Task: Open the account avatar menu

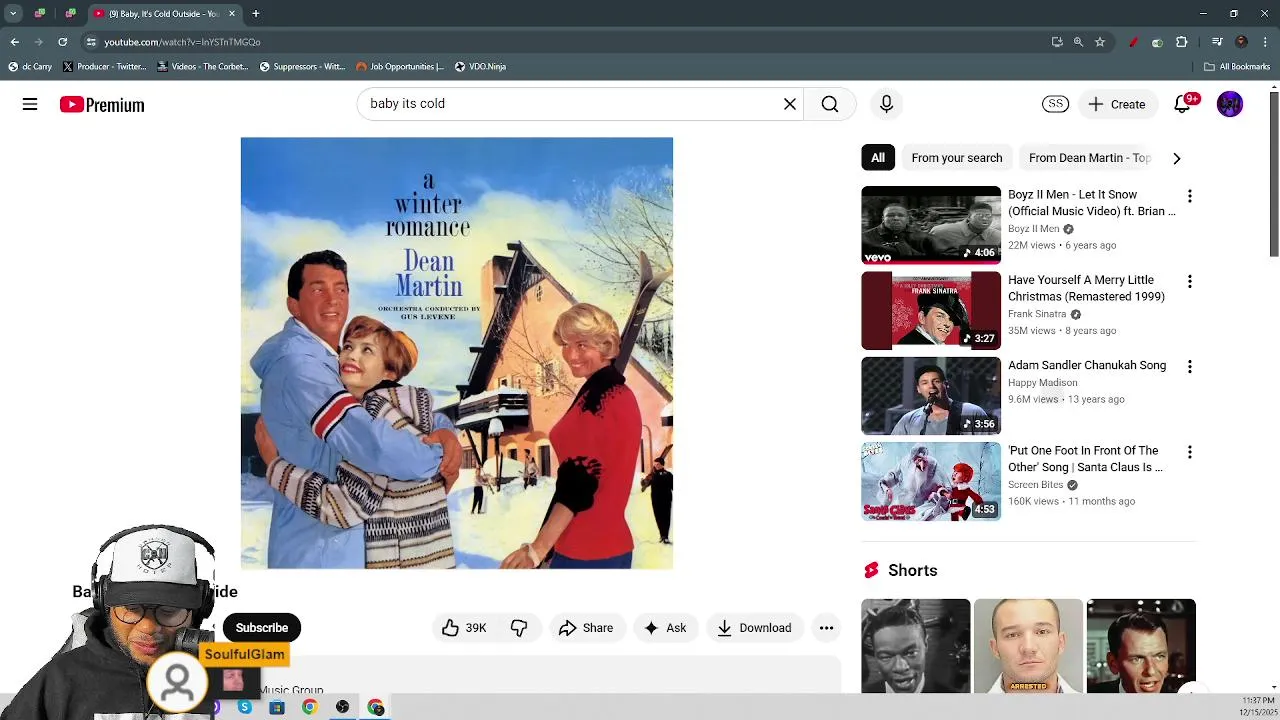Action: point(1230,104)
